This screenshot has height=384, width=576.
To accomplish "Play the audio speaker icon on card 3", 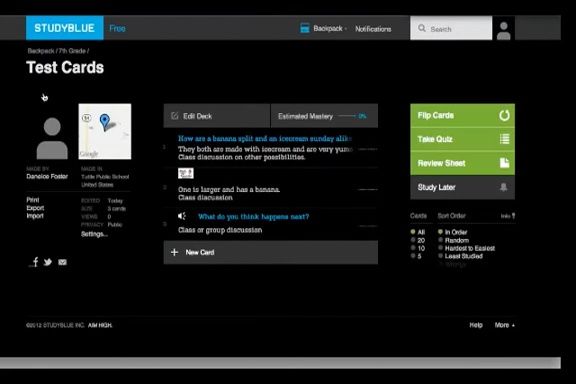I will pyautogui.click(x=182, y=216).
